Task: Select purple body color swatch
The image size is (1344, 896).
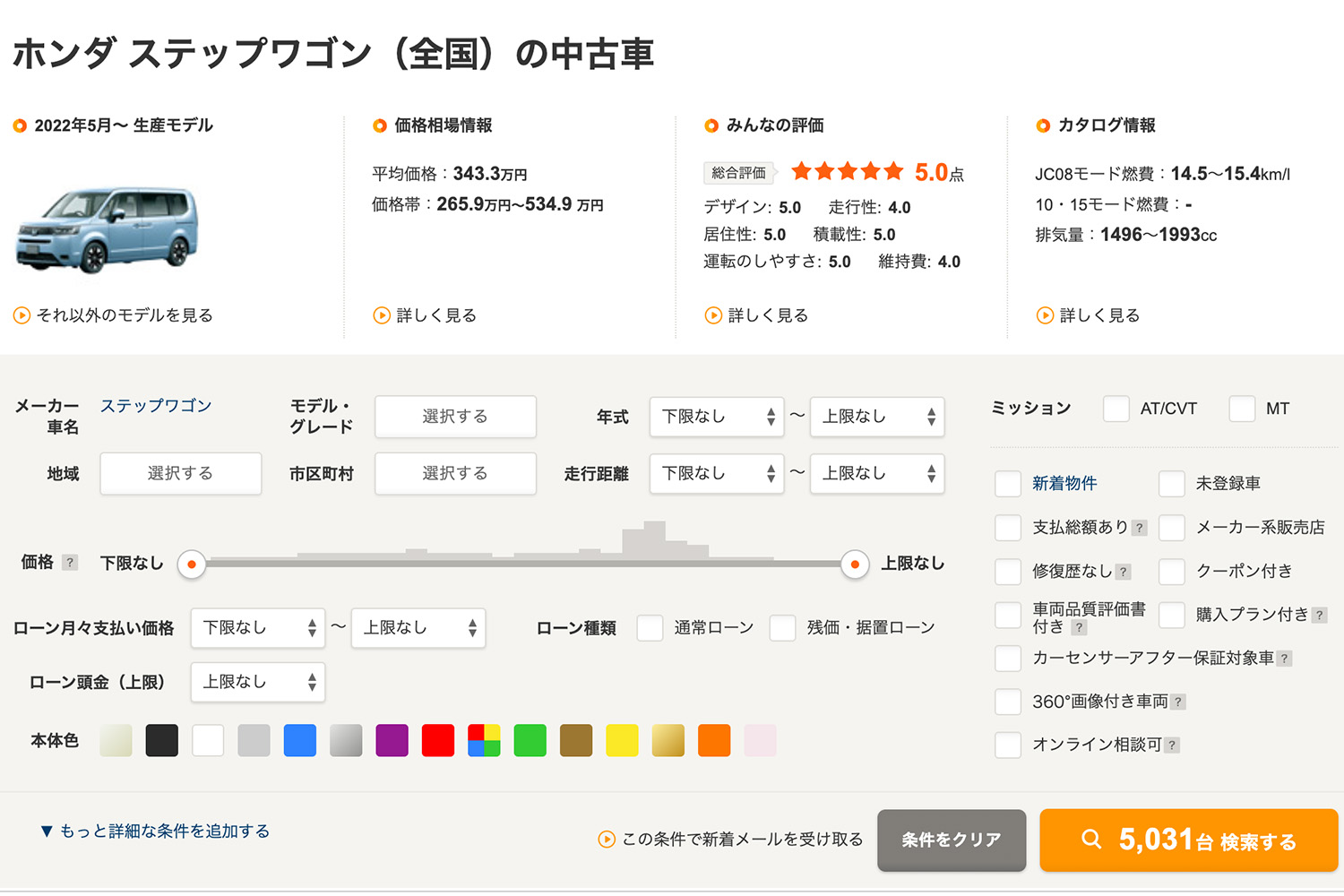Action: coord(392,741)
